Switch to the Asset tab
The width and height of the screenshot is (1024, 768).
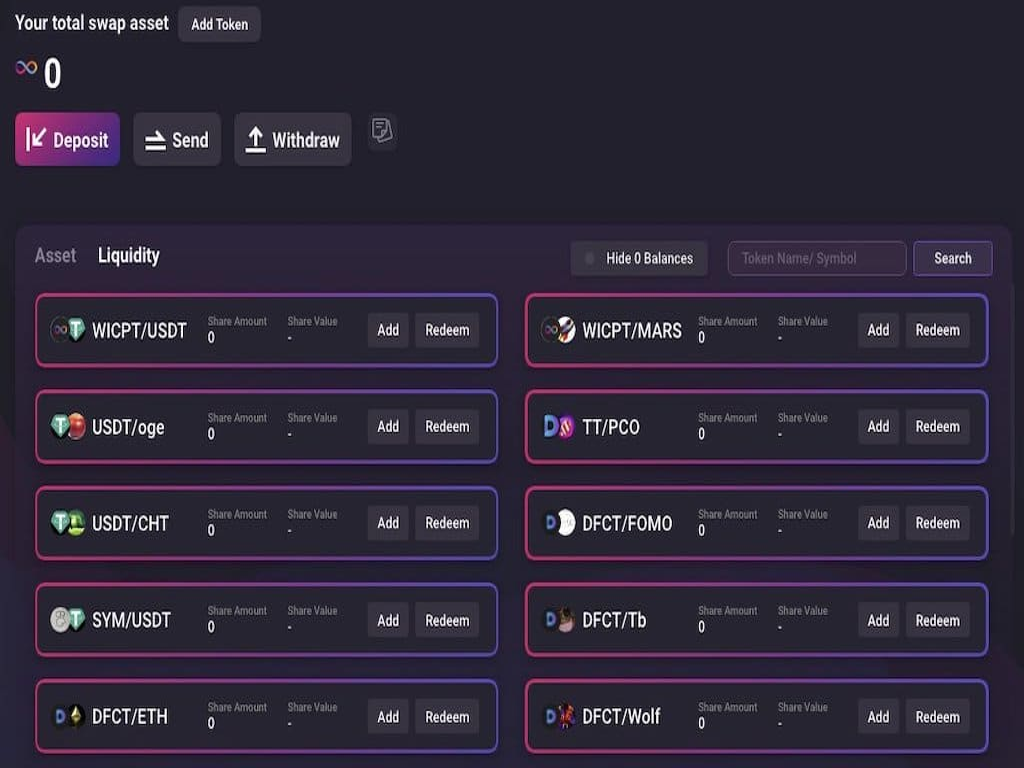tap(55, 256)
